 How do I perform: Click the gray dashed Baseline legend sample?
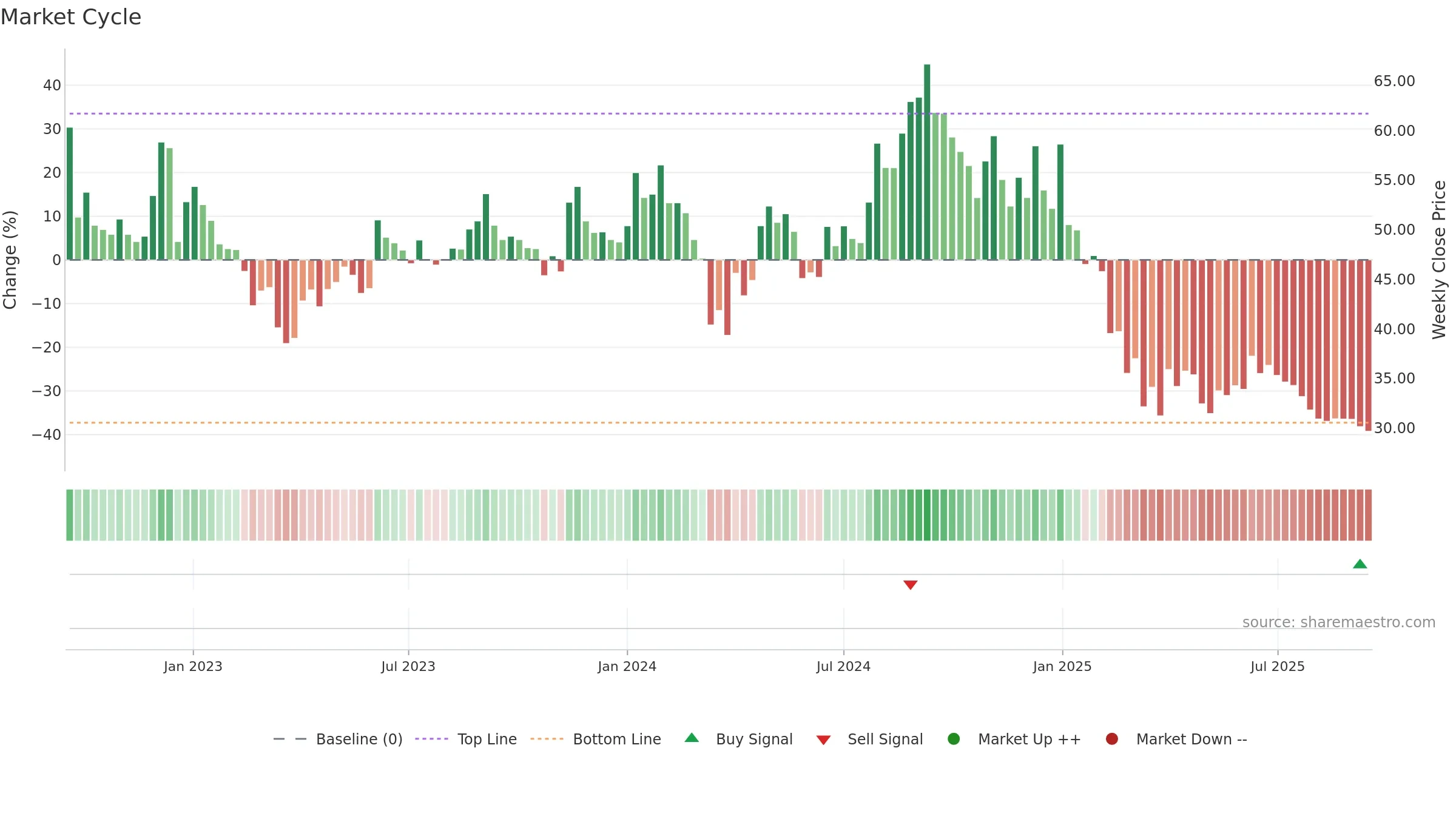[290, 739]
